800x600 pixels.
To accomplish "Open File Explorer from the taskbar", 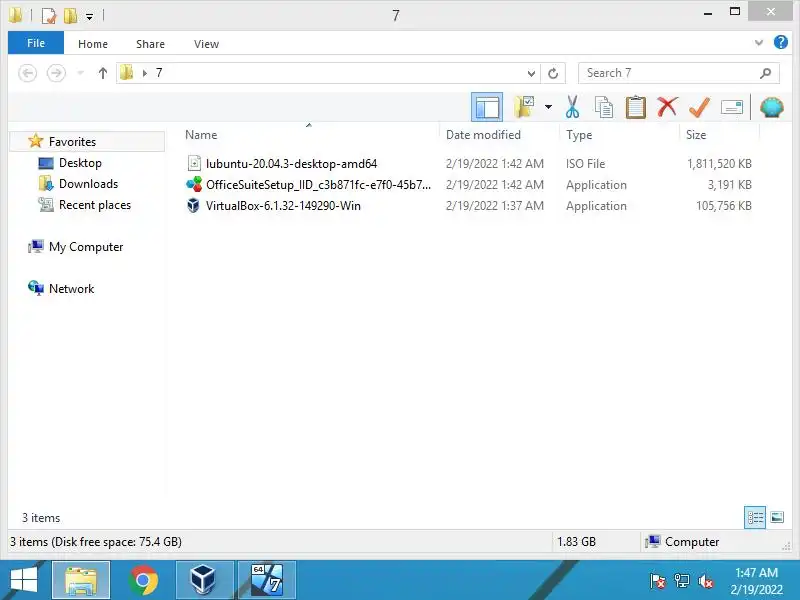I will coord(81,580).
